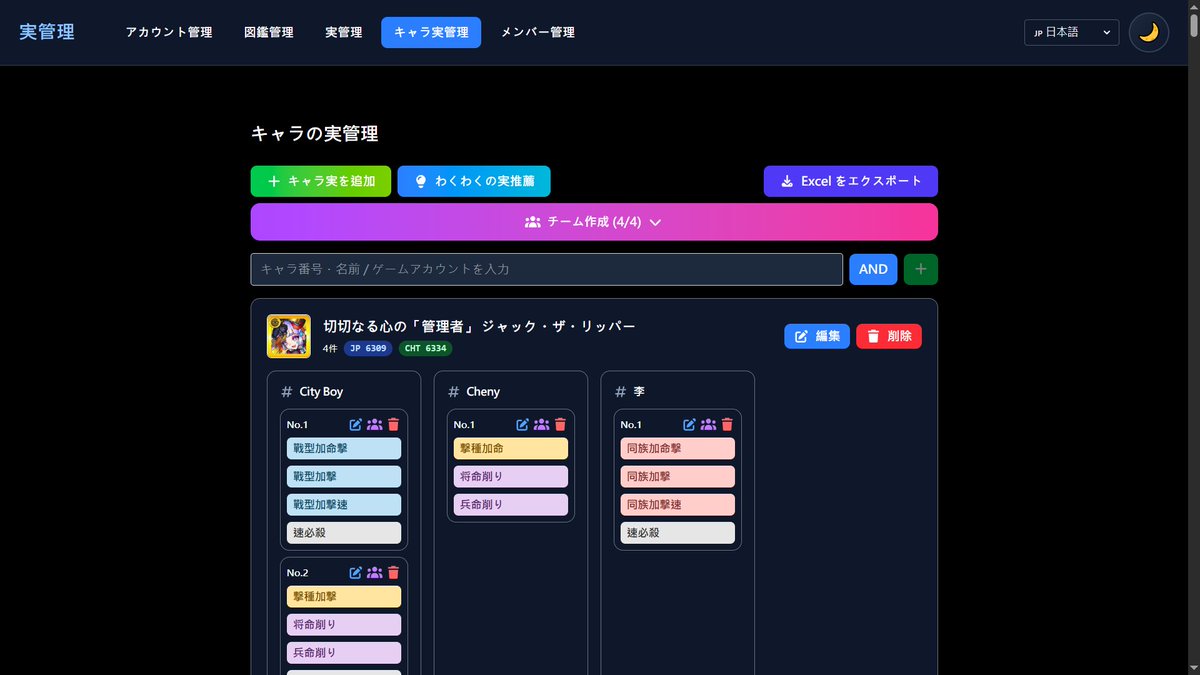The width and height of the screenshot is (1200, 675).
Task: Focus the キャラ番号 search field
Action: [x=547, y=269]
